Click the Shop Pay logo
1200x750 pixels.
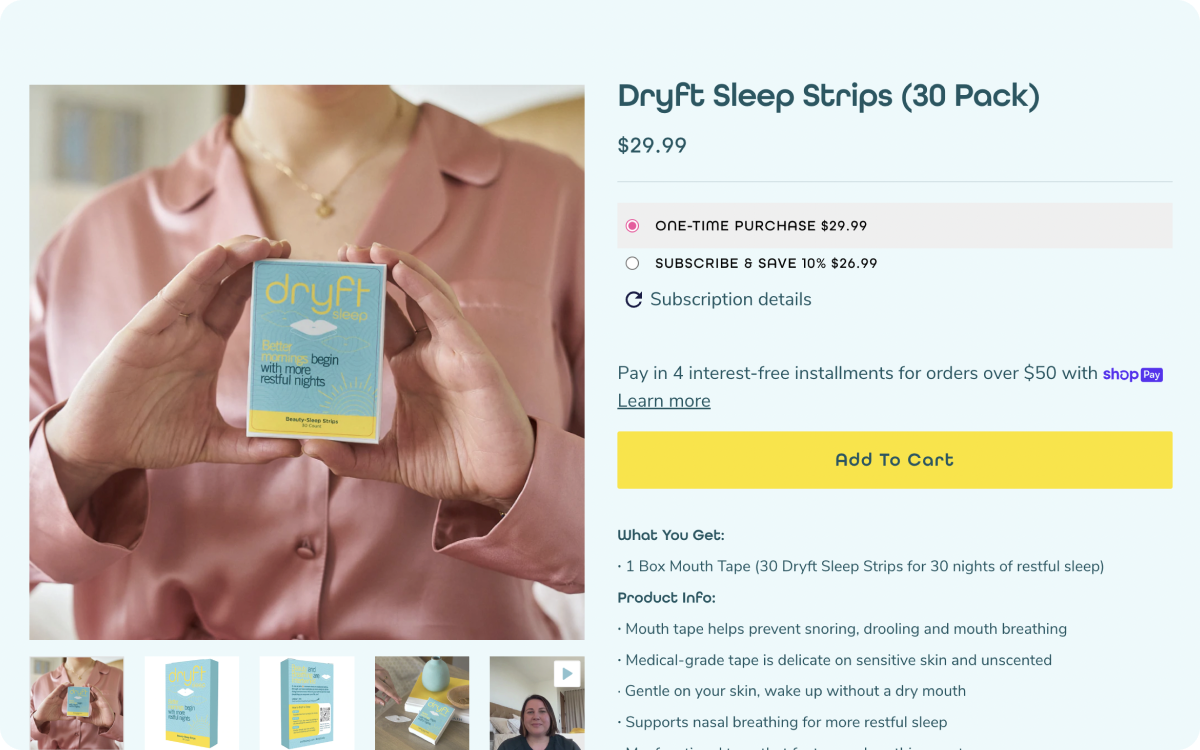tap(1133, 374)
